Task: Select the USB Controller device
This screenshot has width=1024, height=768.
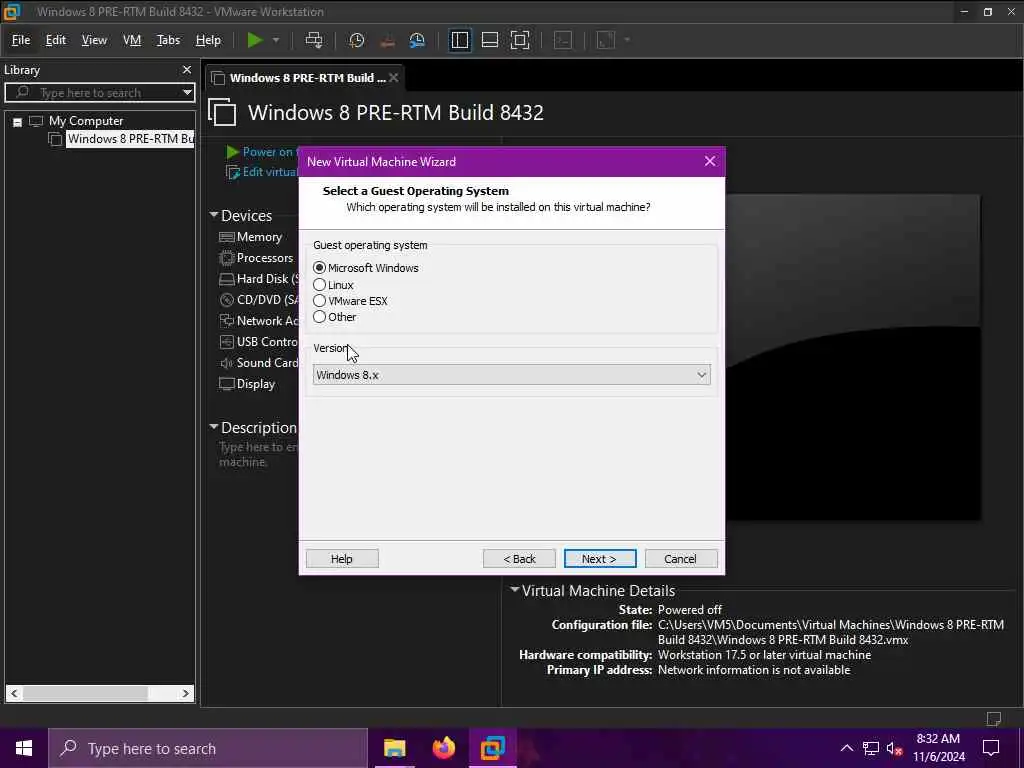Action: 259,342
